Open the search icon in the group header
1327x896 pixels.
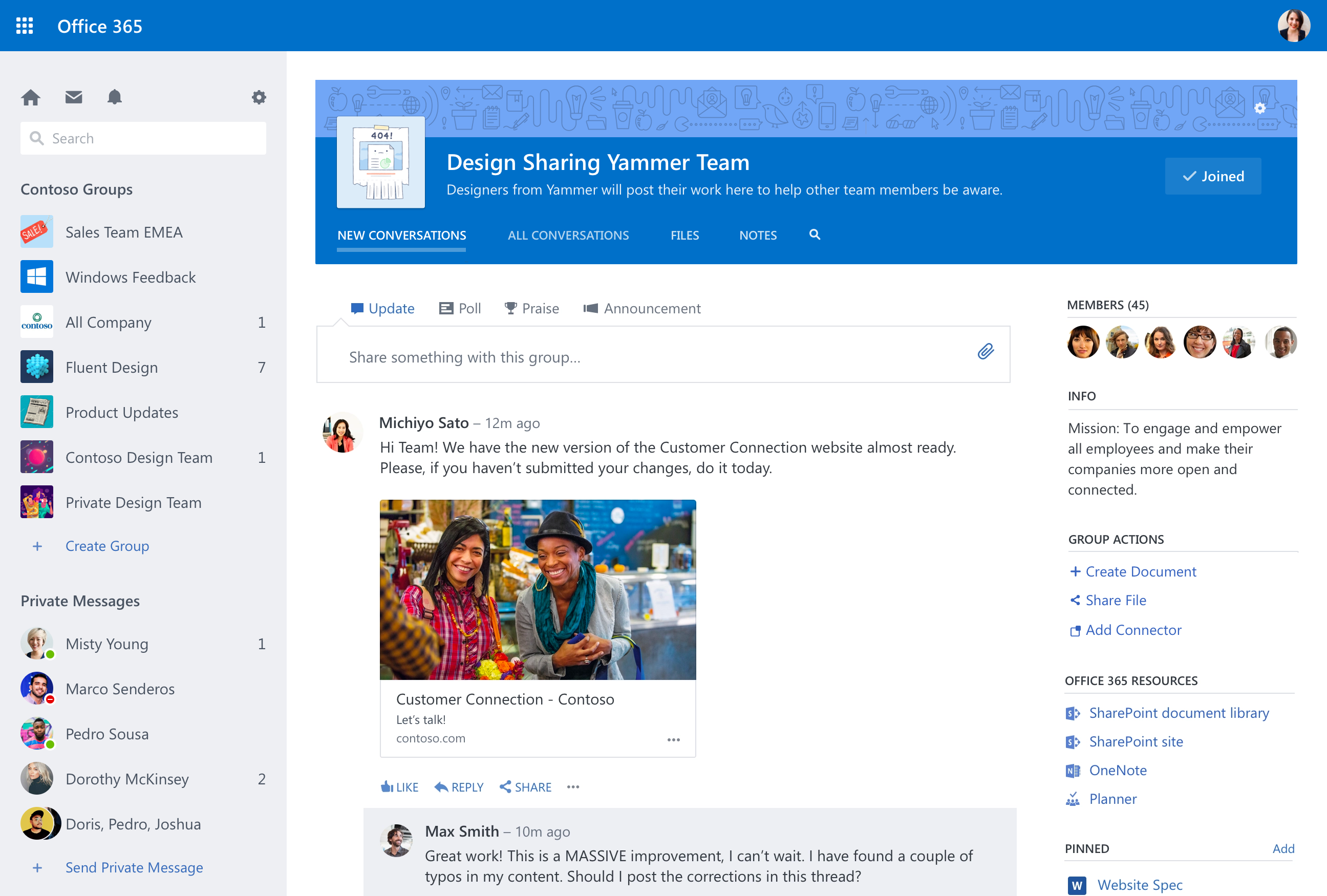point(814,234)
